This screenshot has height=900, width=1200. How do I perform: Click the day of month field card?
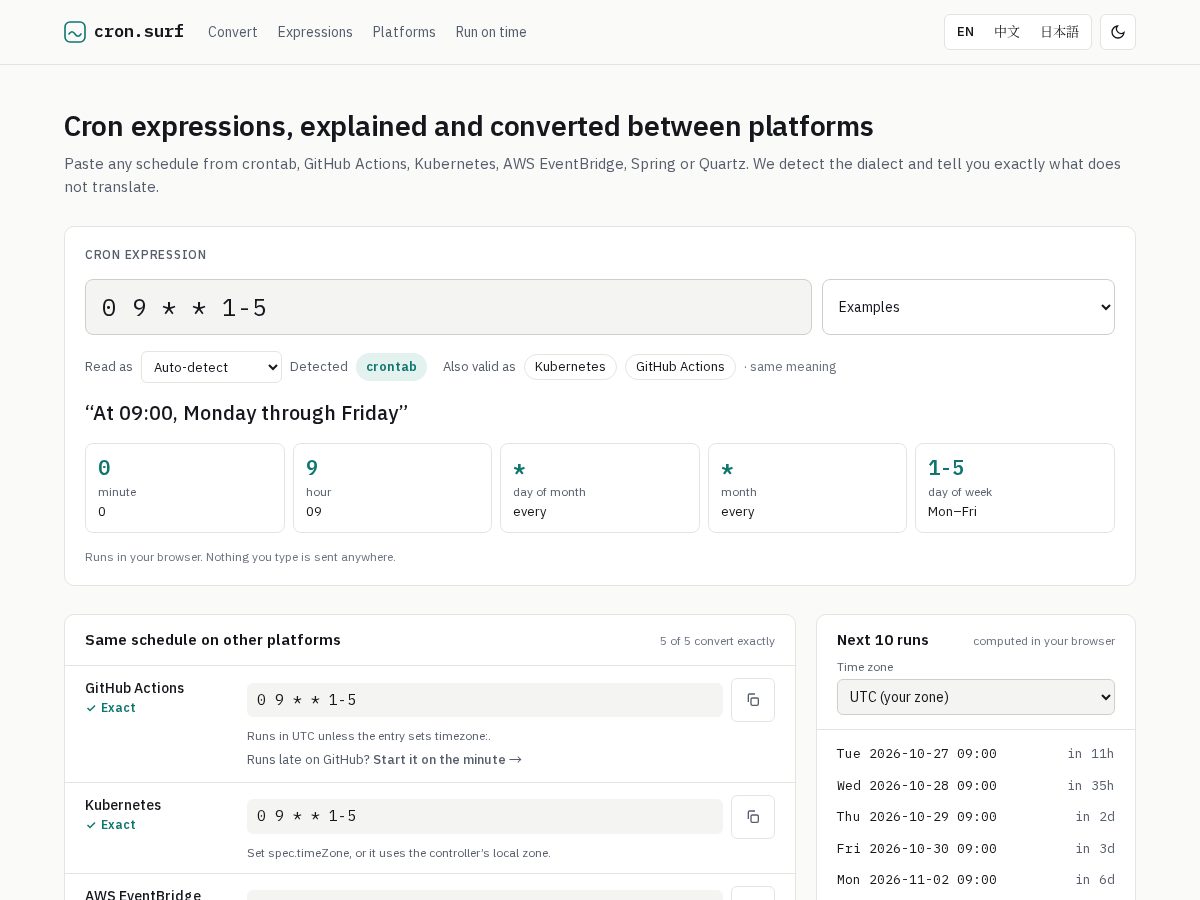pyautogui.click(x=600, y=488)
